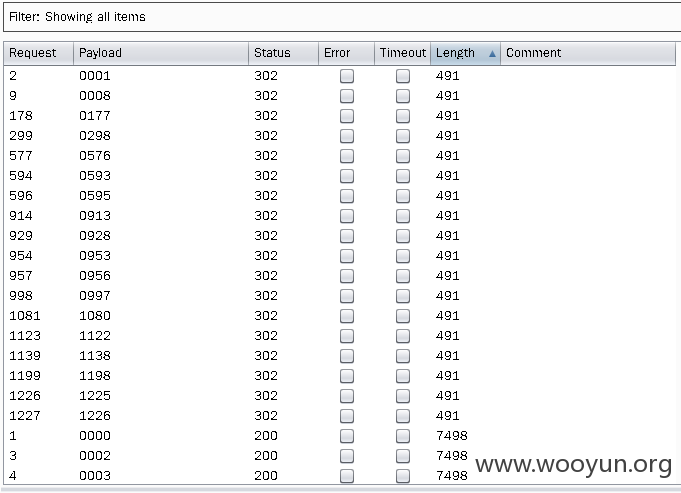This screenshot has width=681, height=493.
Task: Click length 491 for payload 0008
Action: point(447,96)
